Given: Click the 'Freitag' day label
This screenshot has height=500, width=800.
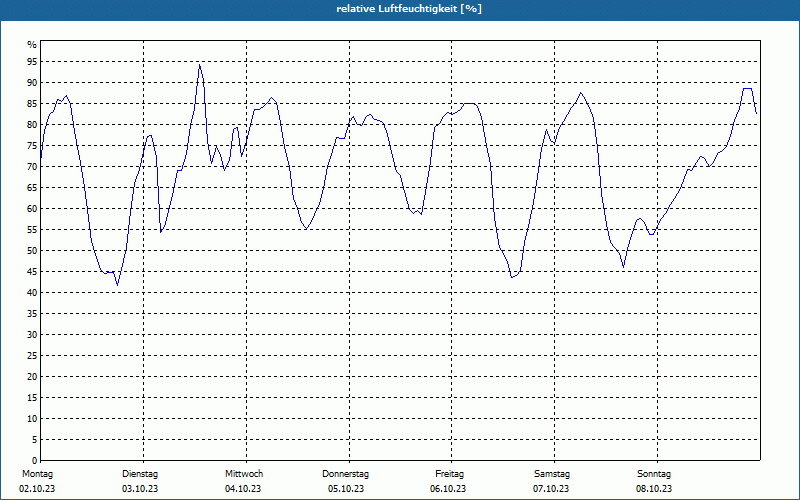Looking at the screenshot, I should [x=449, y=474].
